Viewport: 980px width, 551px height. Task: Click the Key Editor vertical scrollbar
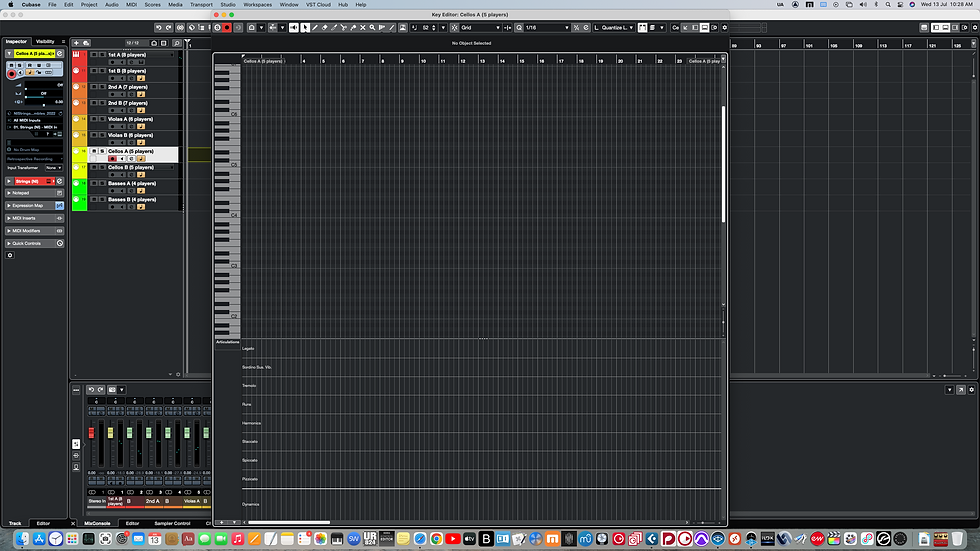(724, 164)
